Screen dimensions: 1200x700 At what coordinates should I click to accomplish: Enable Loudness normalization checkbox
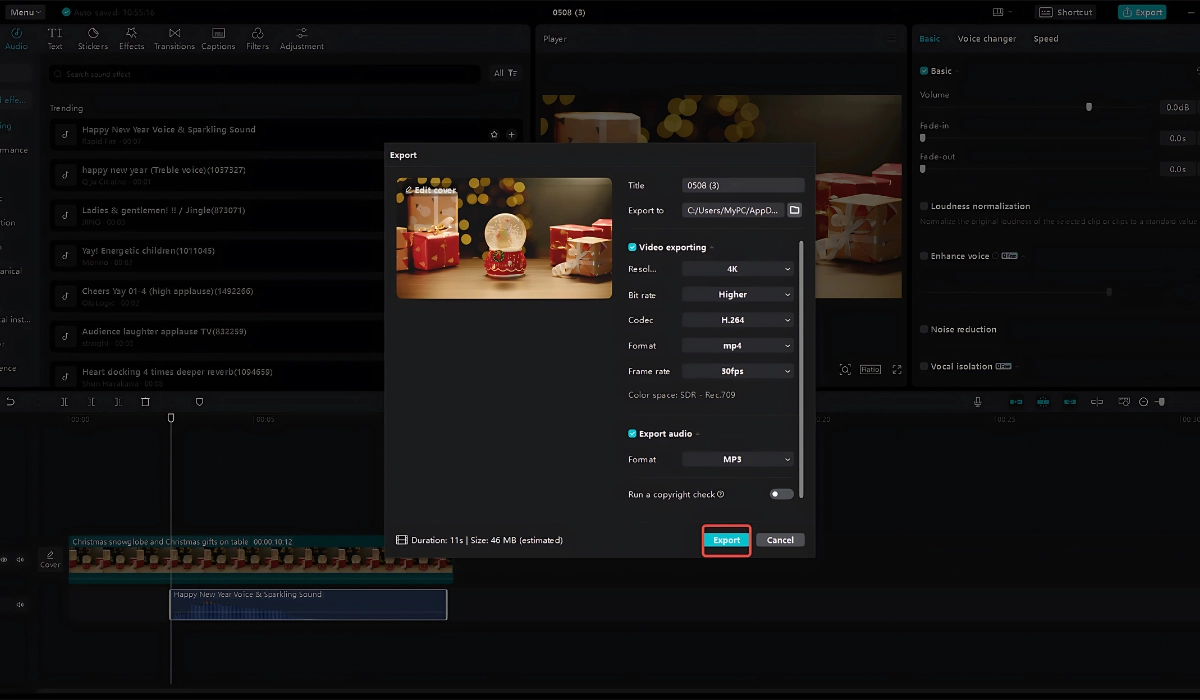coord(924,206)
